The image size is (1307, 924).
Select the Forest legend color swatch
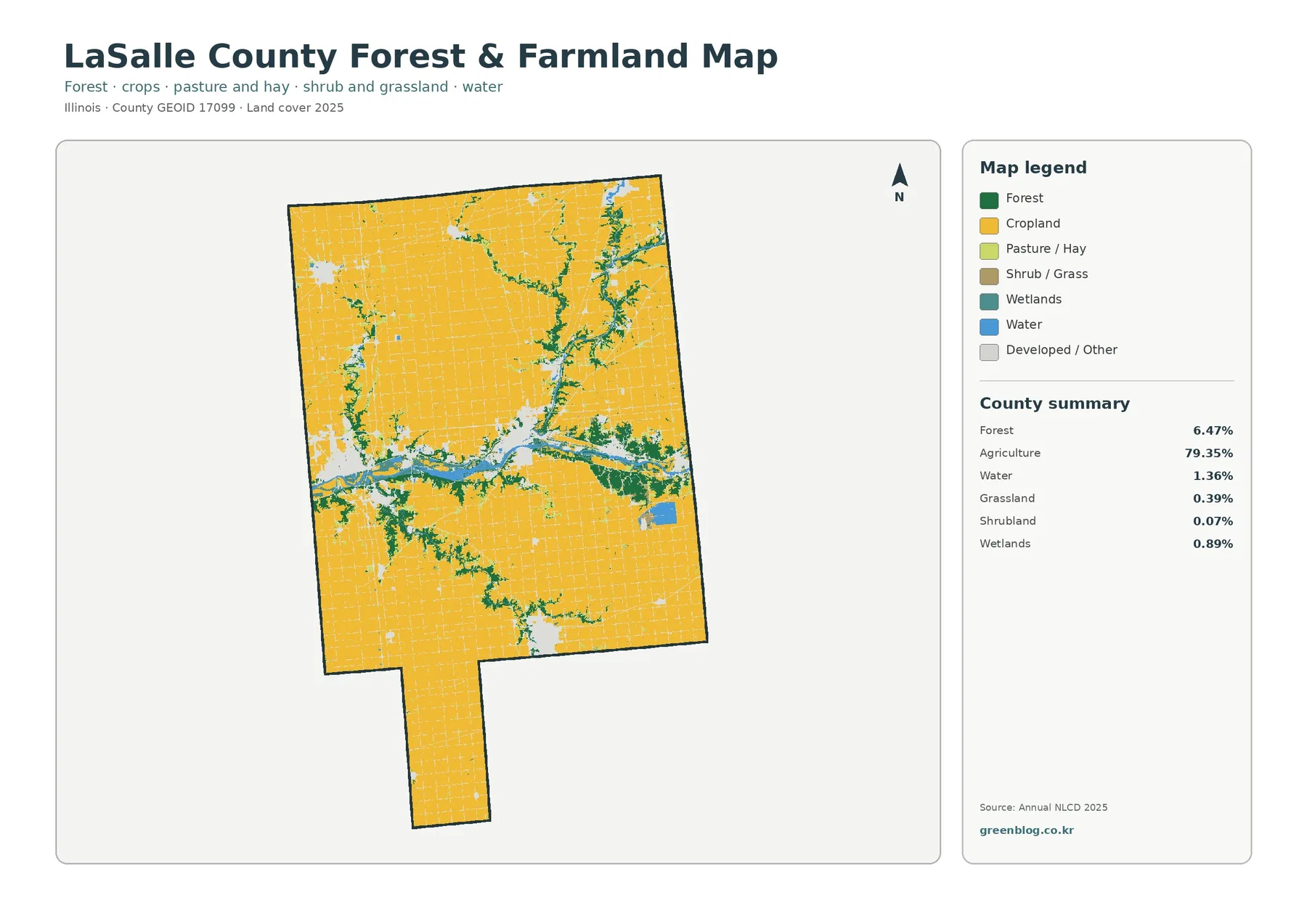(x=989, y=200)
